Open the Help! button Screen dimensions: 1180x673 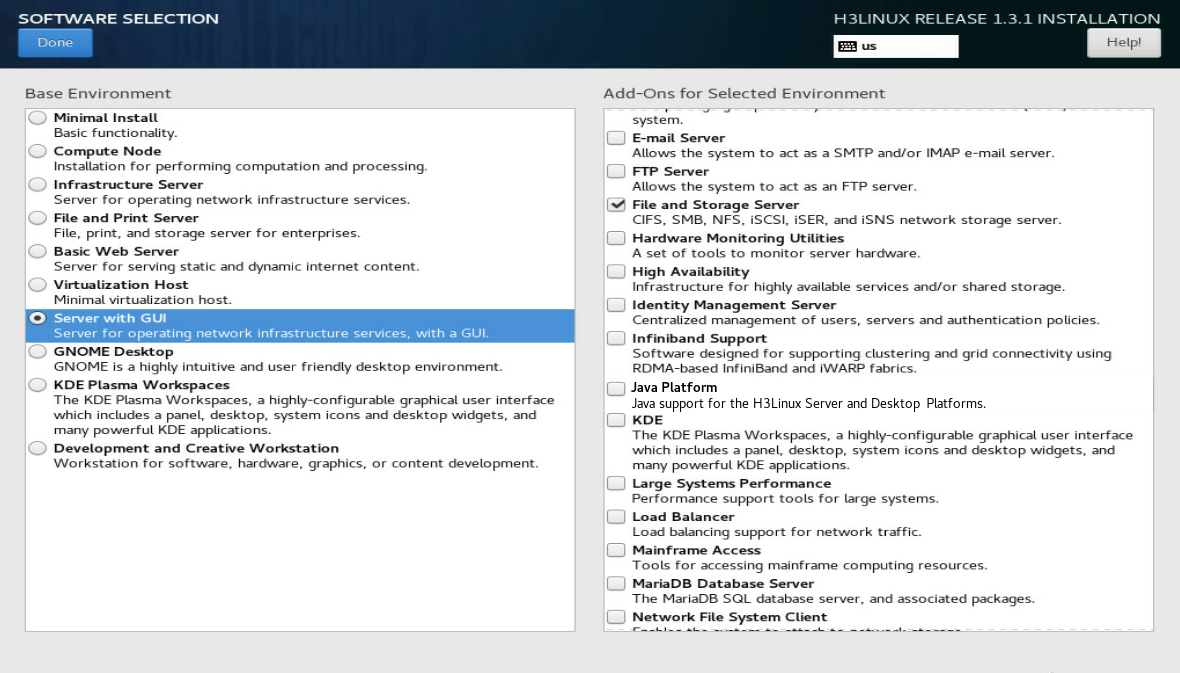tap(1124, 43)
